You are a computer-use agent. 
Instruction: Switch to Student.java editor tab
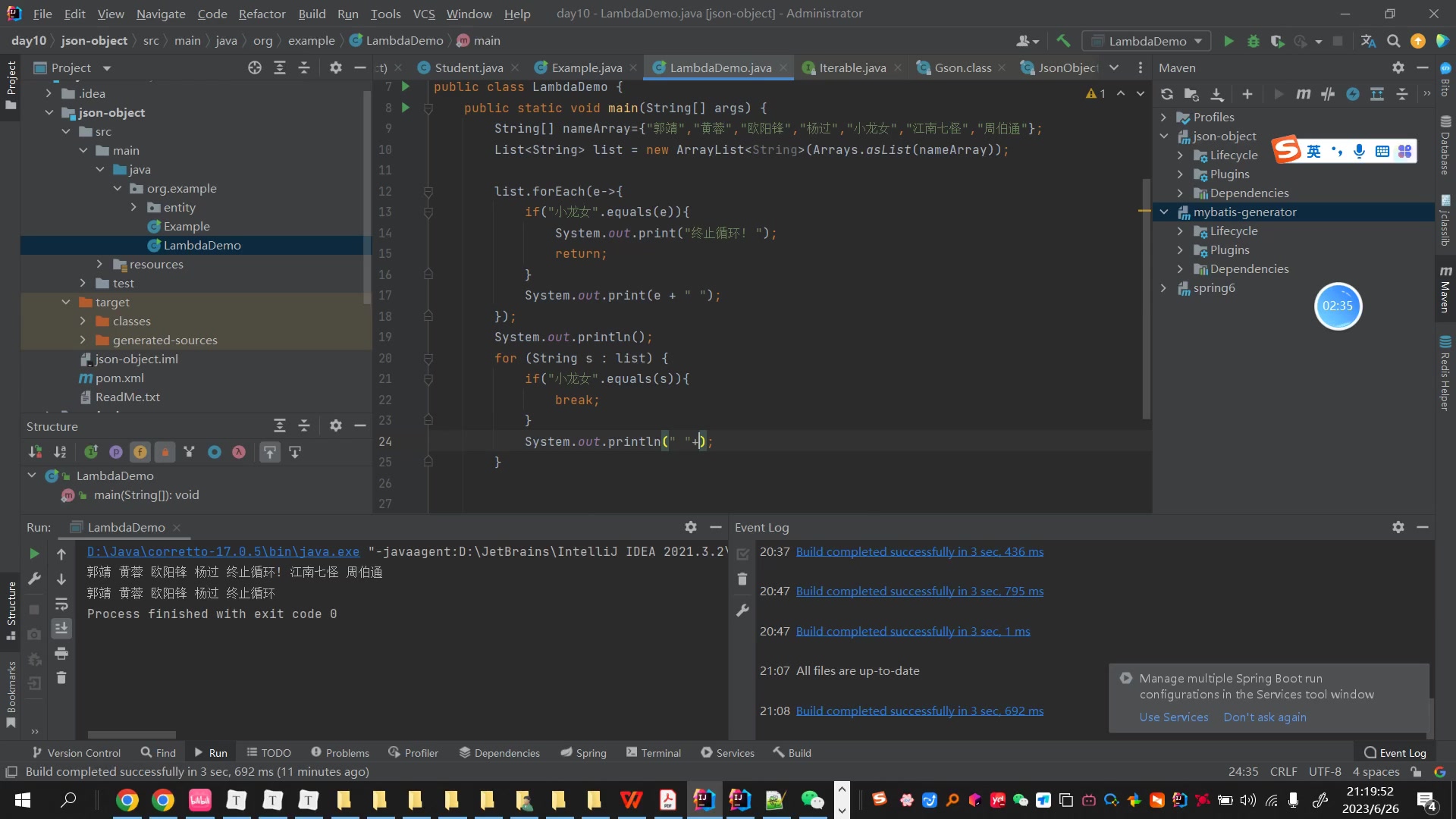(468, 67)
